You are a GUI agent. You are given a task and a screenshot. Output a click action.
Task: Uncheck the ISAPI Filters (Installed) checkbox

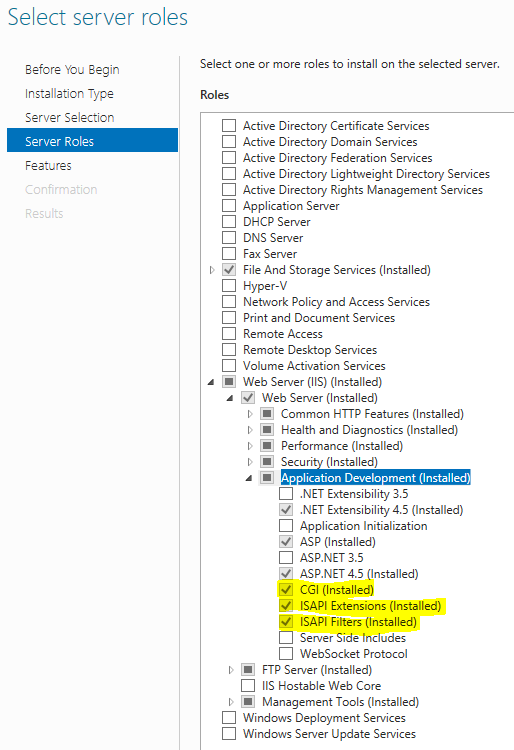[x=286, y=622]
